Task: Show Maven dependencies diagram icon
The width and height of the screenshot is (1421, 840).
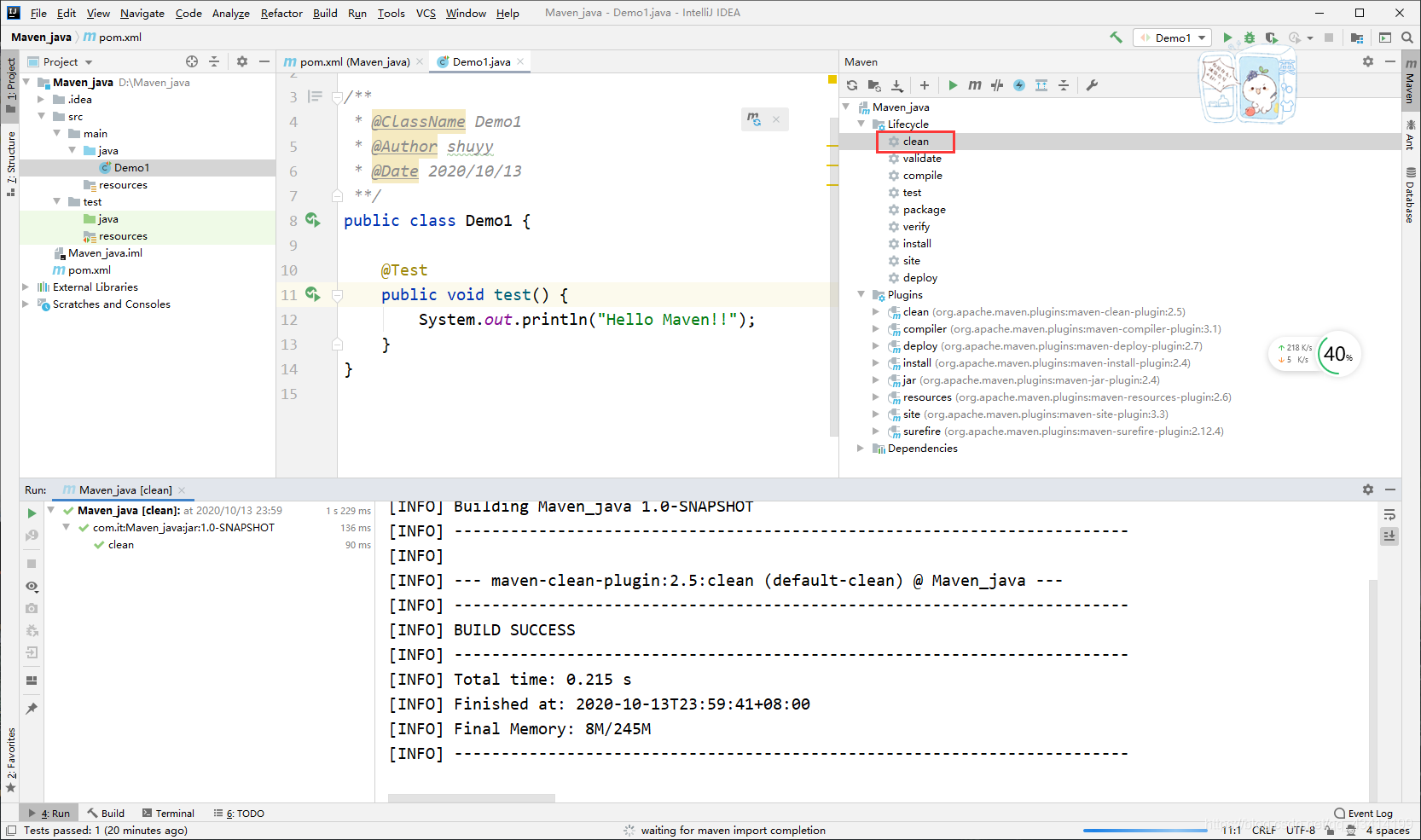Action: [1041, 85]
